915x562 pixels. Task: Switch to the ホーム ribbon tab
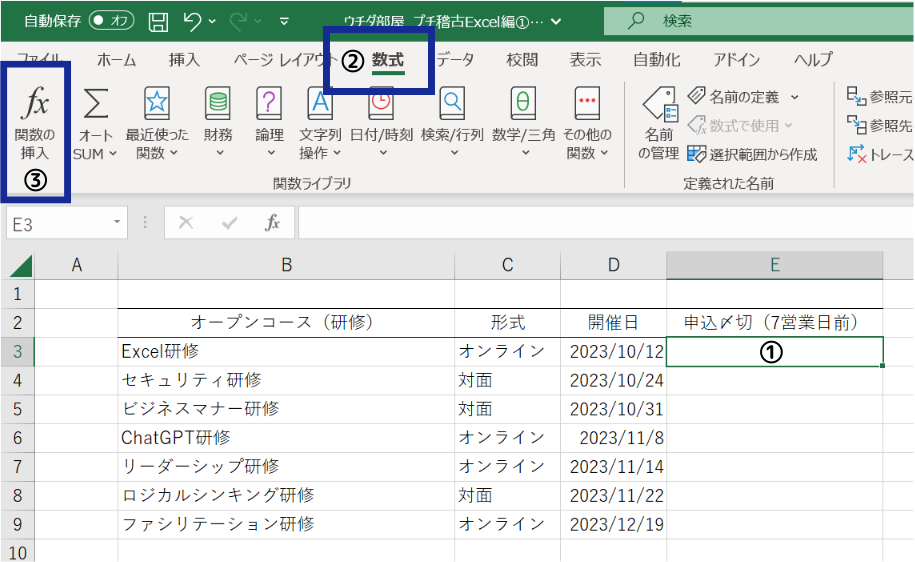click(116, 60)
